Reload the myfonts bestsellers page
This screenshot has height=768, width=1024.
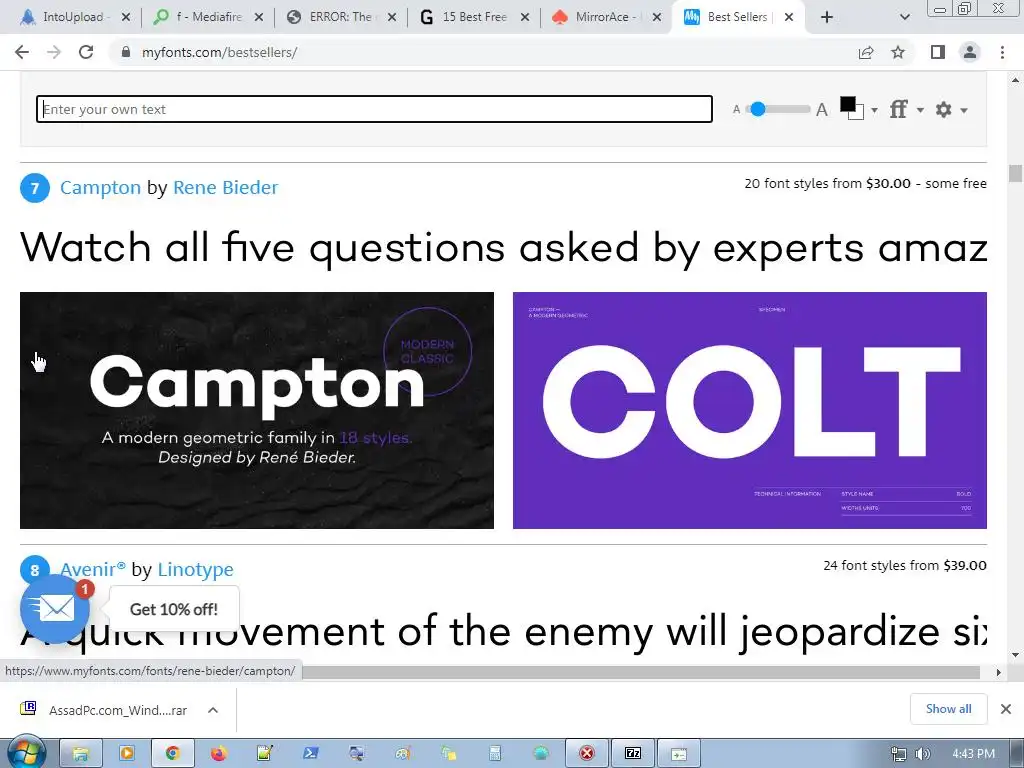pos(86,52)
